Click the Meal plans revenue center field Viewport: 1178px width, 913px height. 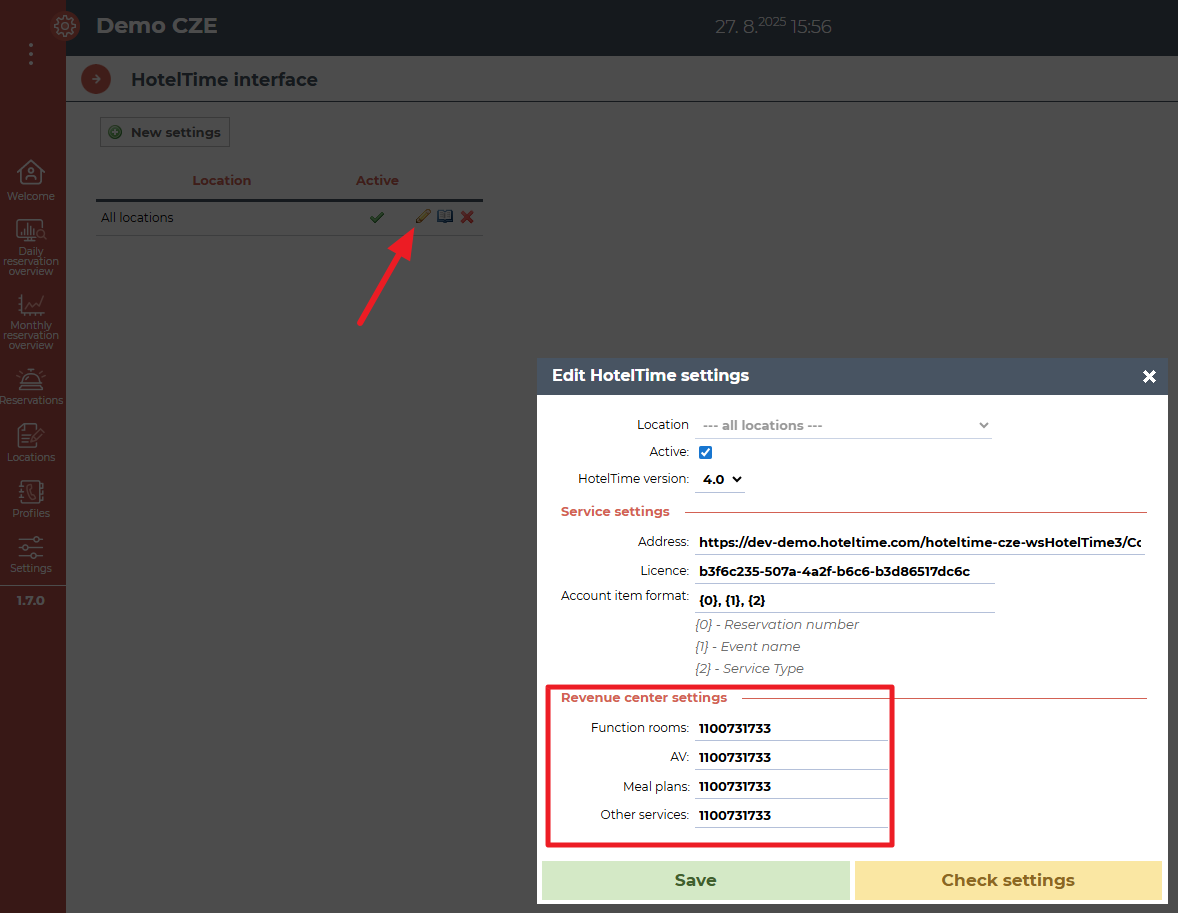pyautogui.click(x=791, y=786)
